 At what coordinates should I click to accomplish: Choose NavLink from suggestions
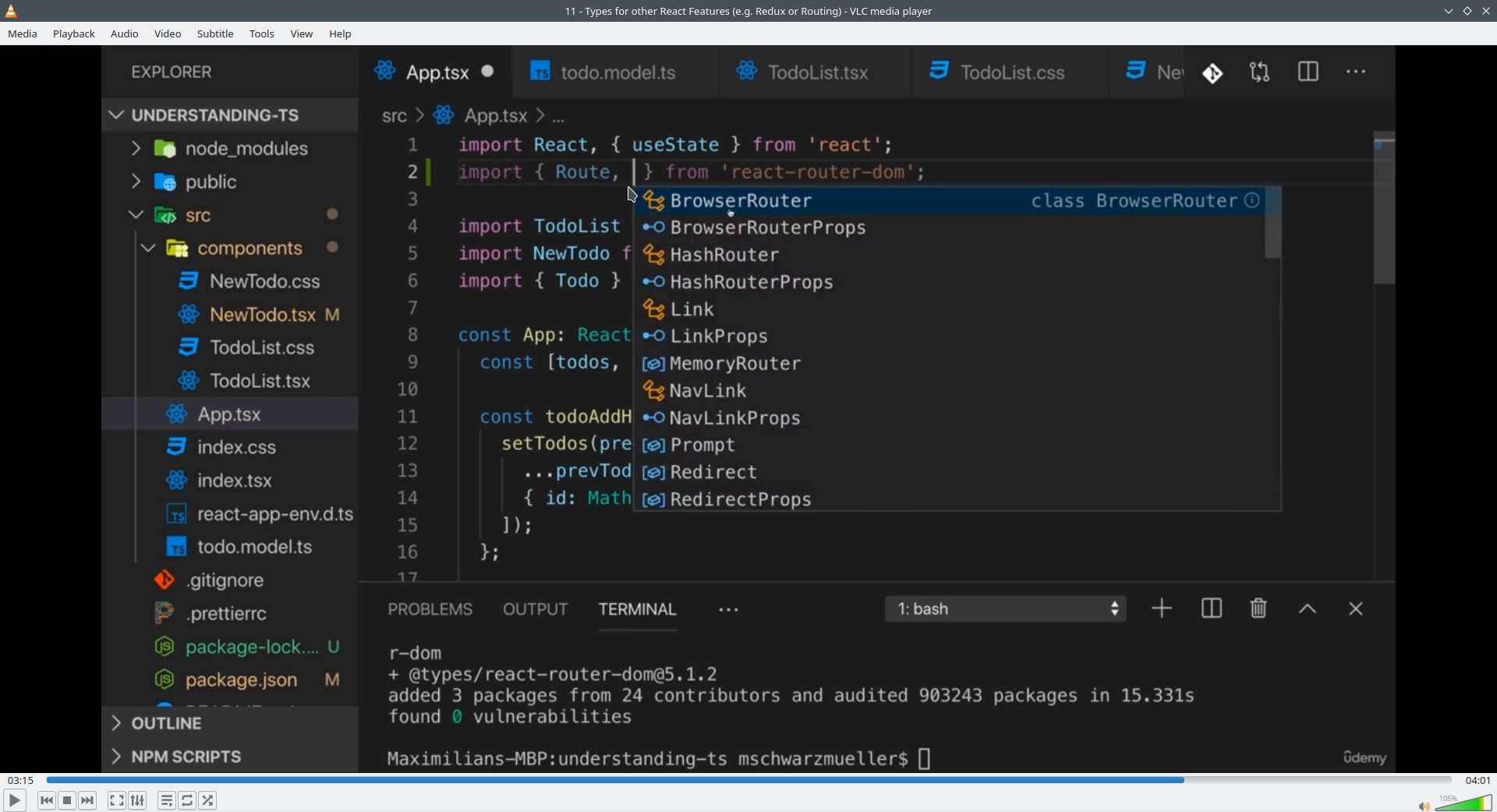[x=950, y=390]
